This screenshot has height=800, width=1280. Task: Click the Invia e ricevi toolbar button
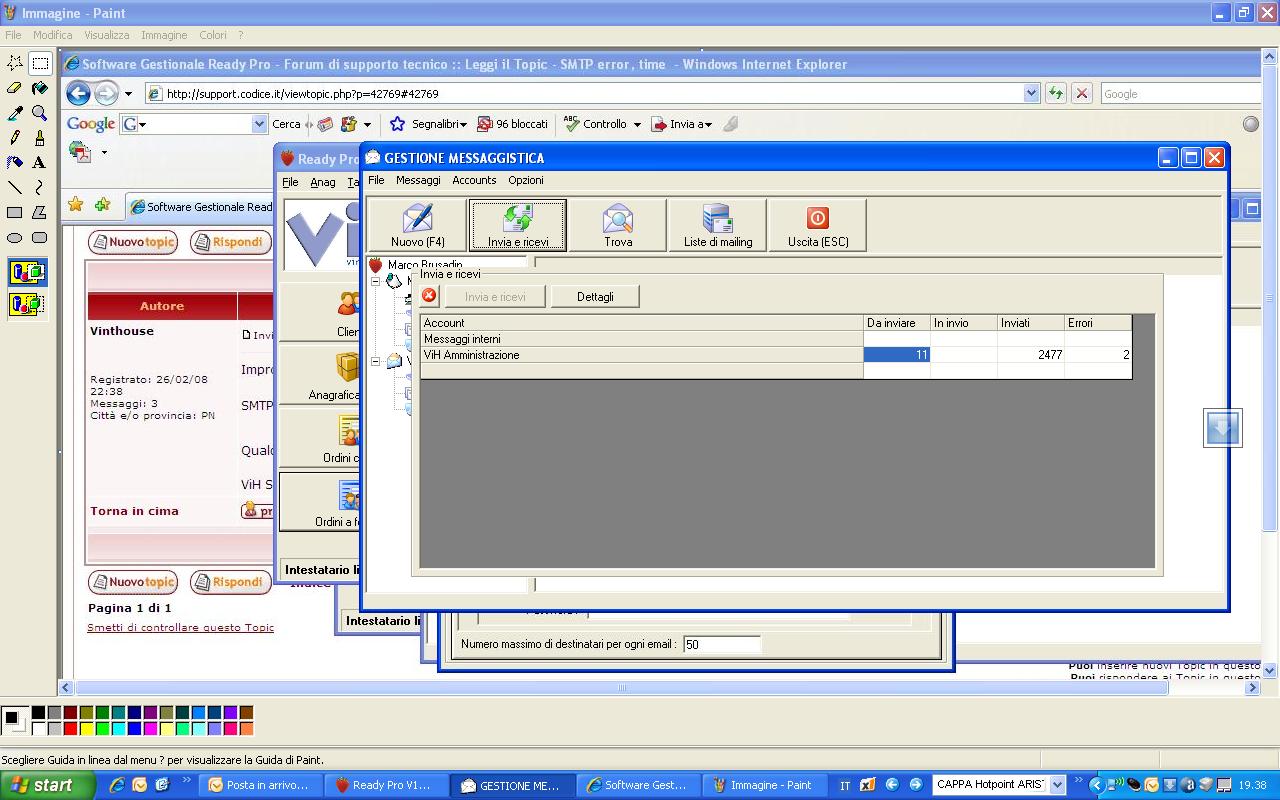(518, 225)
